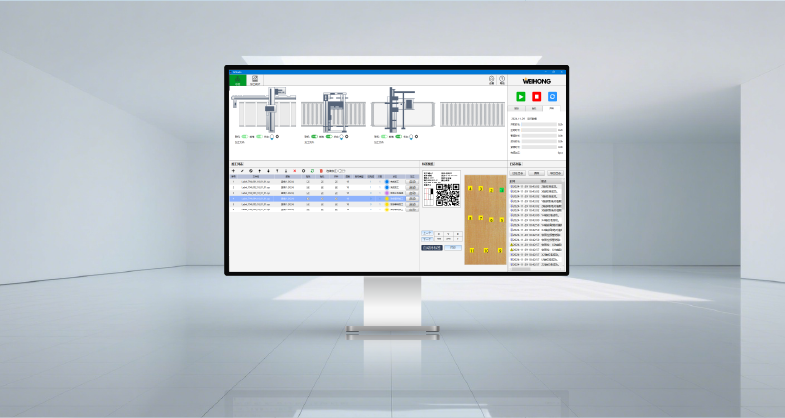Click the green marker on wood board
Image resolution: width=785 pixels, height=418 pixels.
(x=502, y=189)
